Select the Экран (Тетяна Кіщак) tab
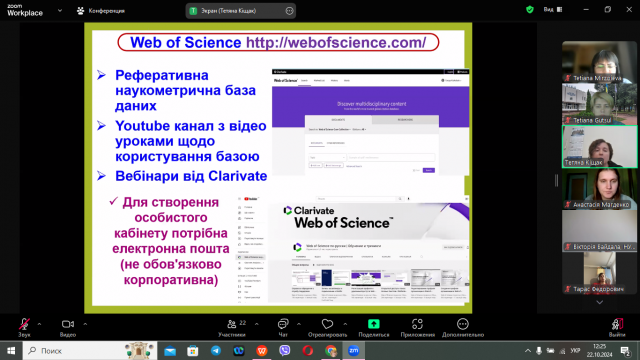Image resolution: width=640 pixels, height=360 pixels. click(x=240, y=11)
